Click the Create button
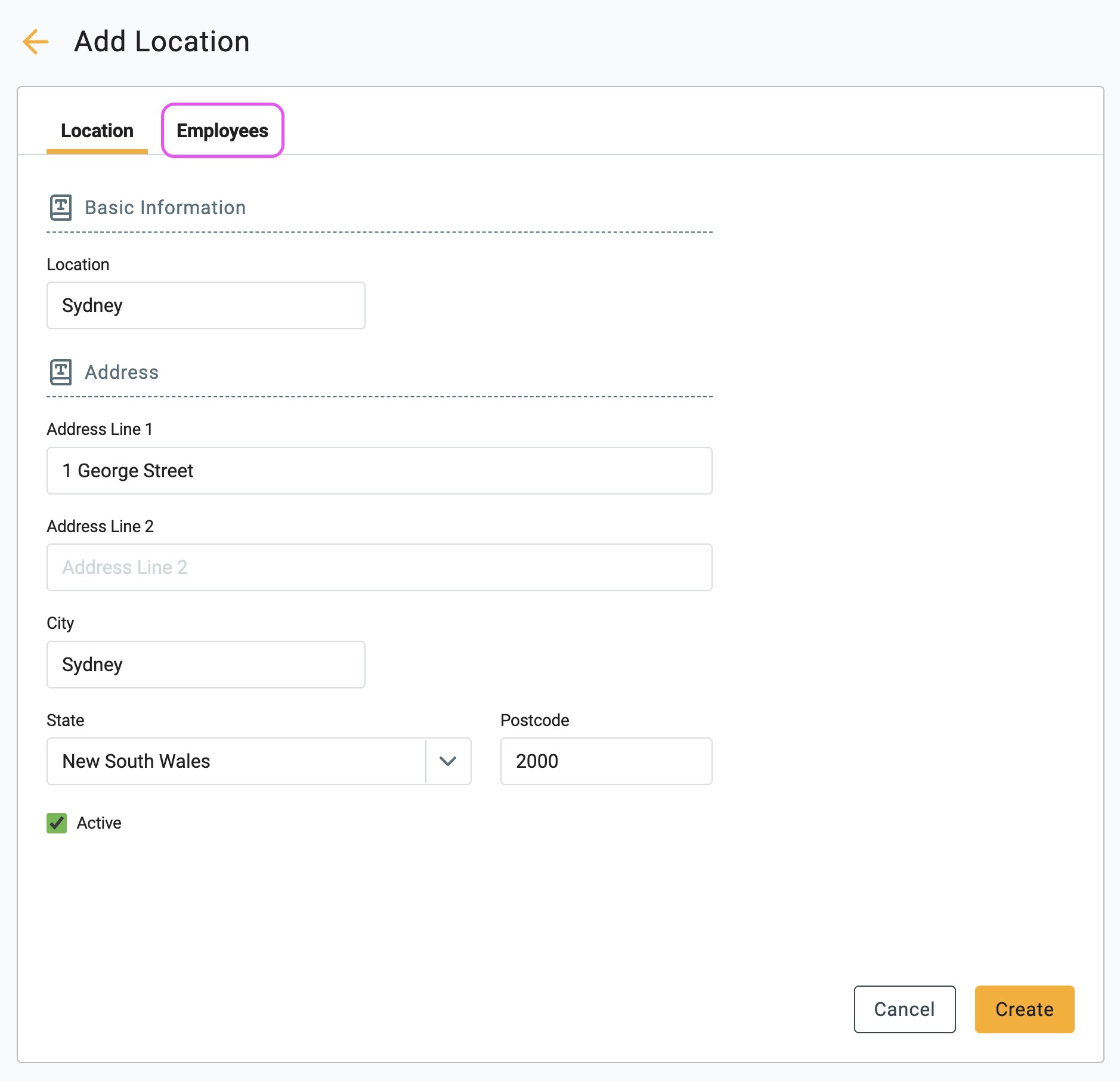Viewport: 1120px width, 1081px height. click(x=1024, y=1009)
